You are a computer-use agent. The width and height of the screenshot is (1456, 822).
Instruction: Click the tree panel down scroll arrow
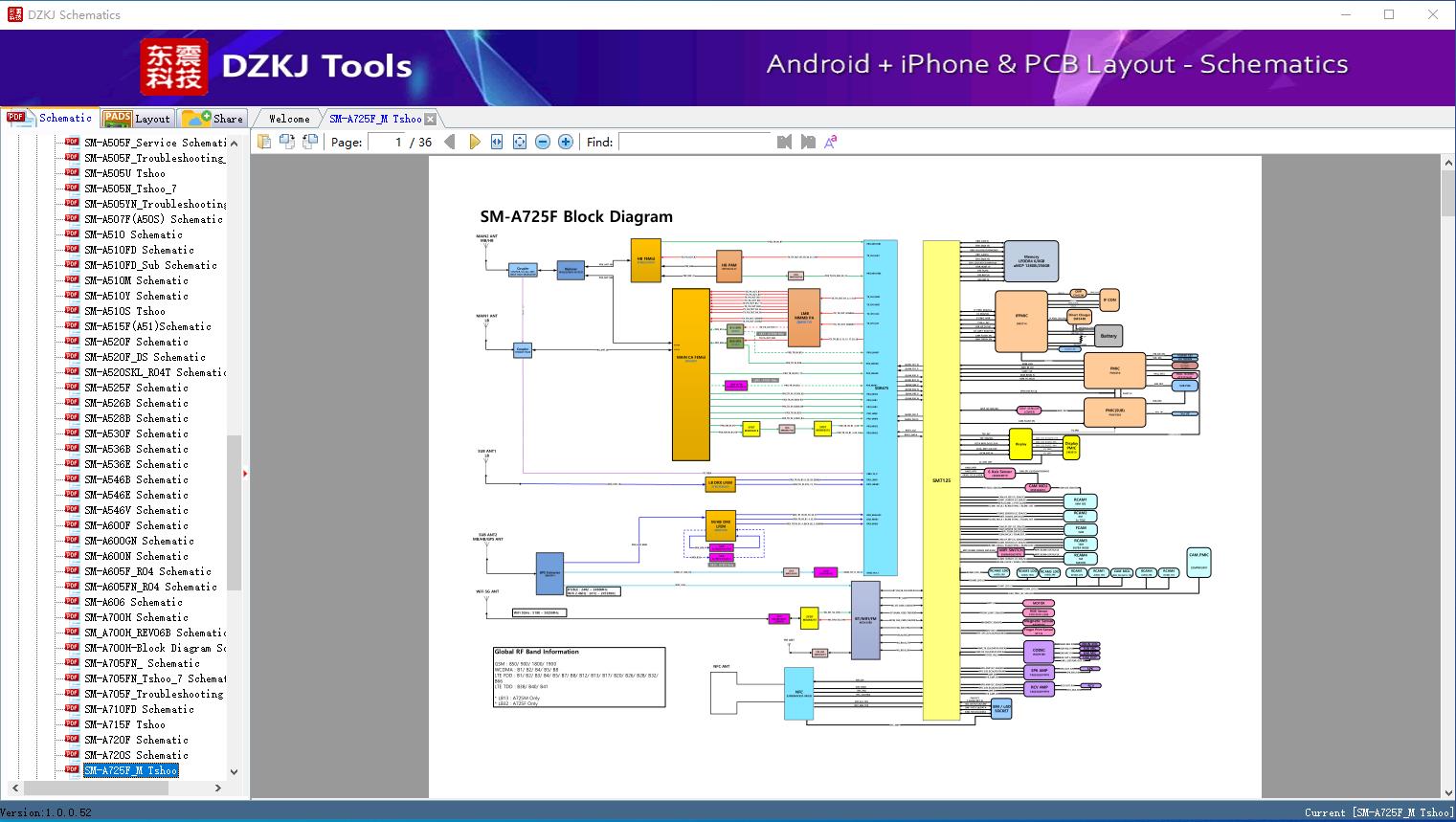(235, 771)
